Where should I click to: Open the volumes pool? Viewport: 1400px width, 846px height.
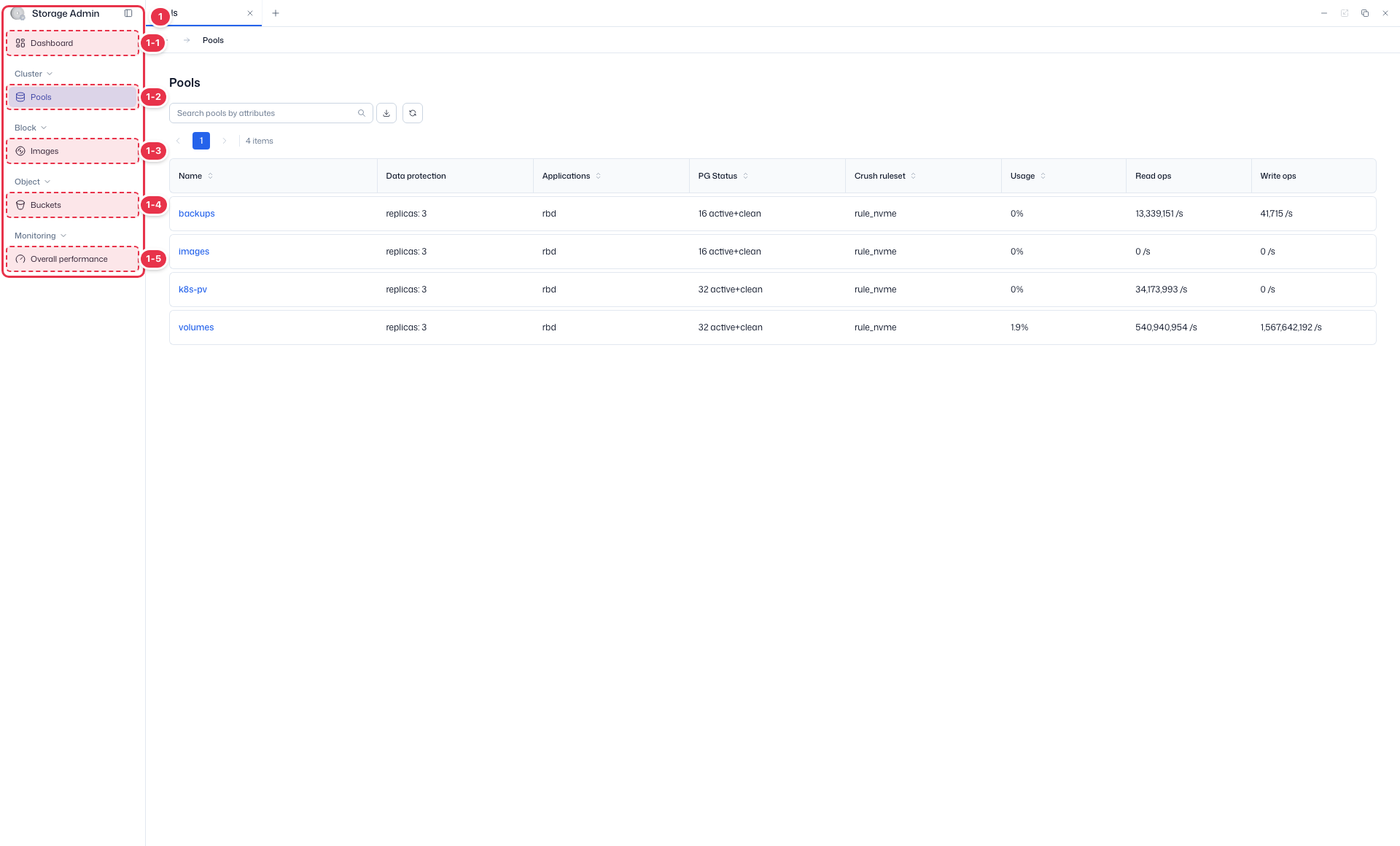196,327
